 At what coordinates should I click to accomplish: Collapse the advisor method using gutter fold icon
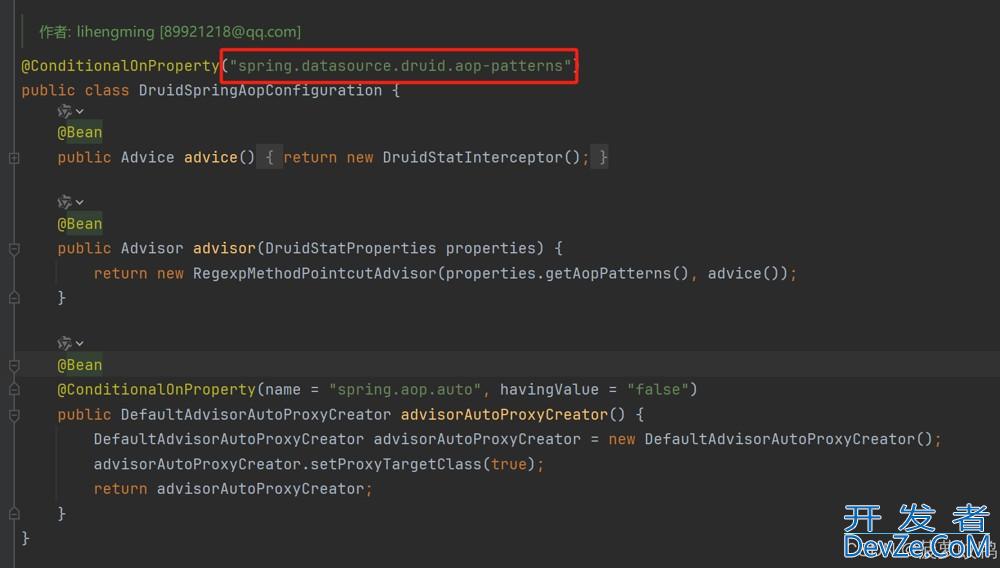14,249
